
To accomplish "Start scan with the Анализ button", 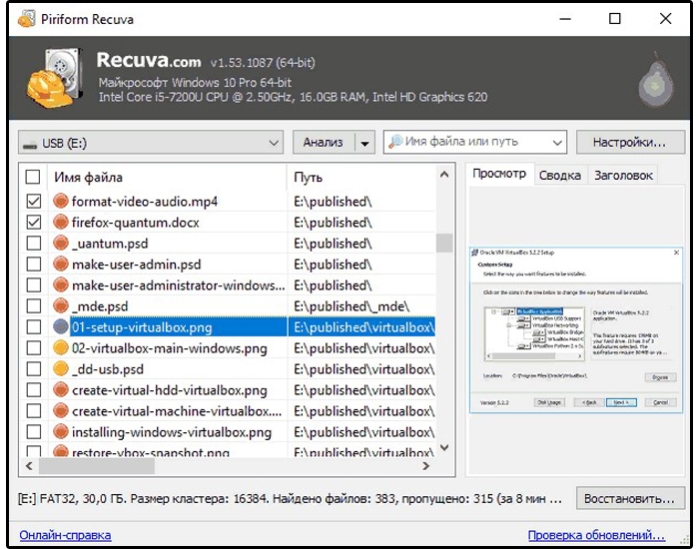I will pos(324,143).
